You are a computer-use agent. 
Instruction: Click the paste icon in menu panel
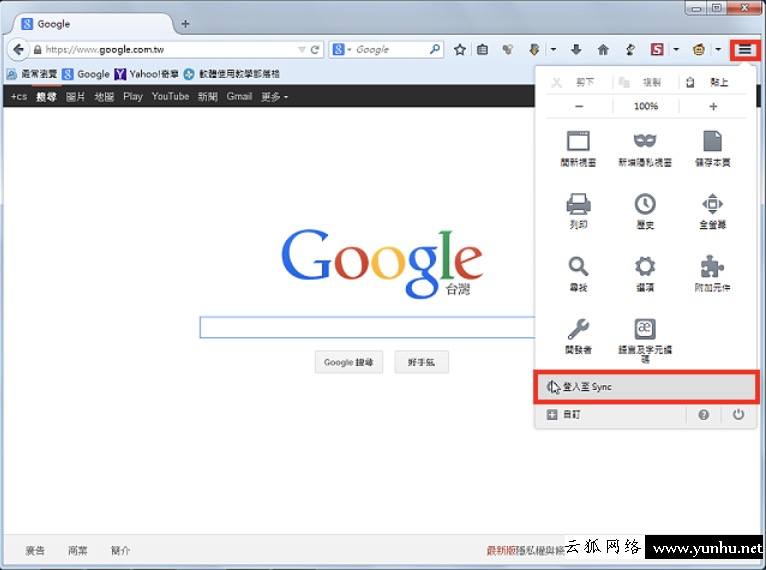(x=690, y=83)
